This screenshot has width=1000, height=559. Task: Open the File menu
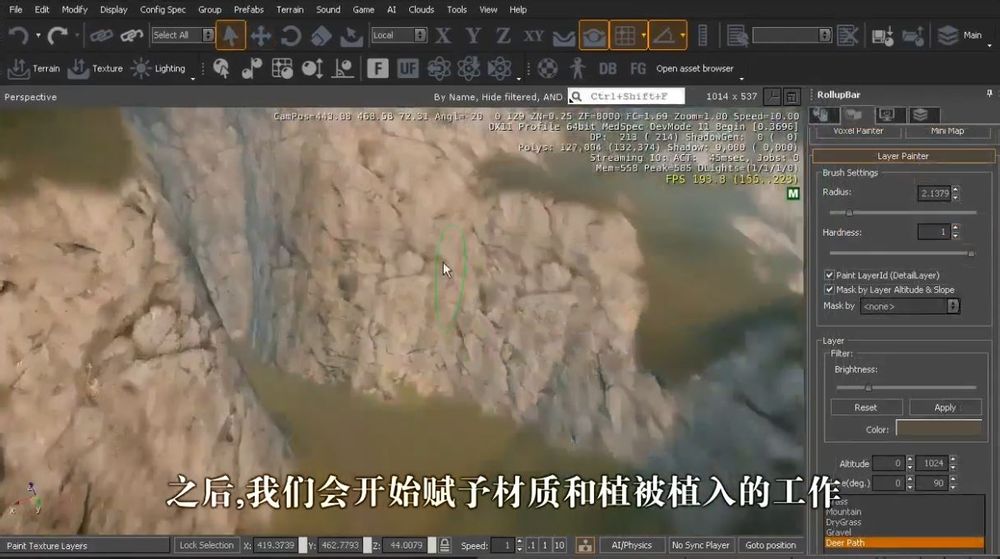point(16,10)
